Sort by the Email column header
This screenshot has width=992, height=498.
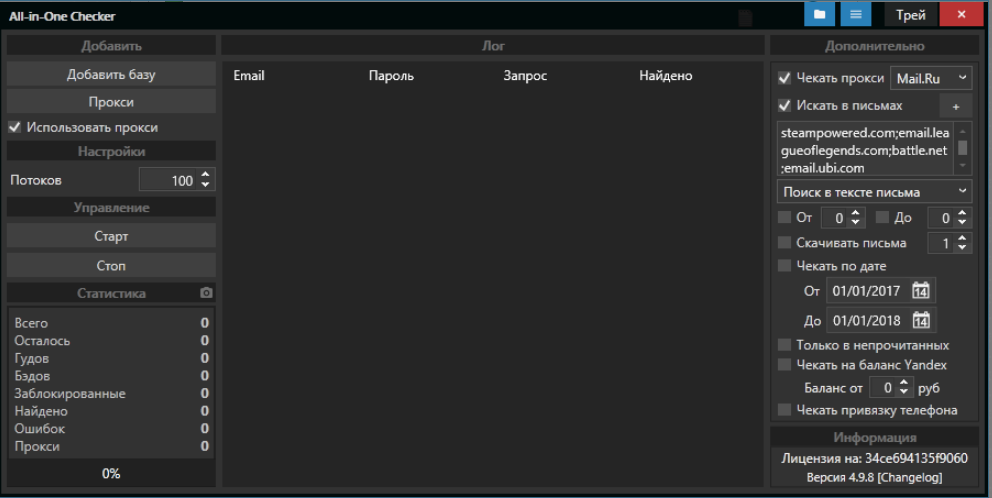click(x=249, y=76)
